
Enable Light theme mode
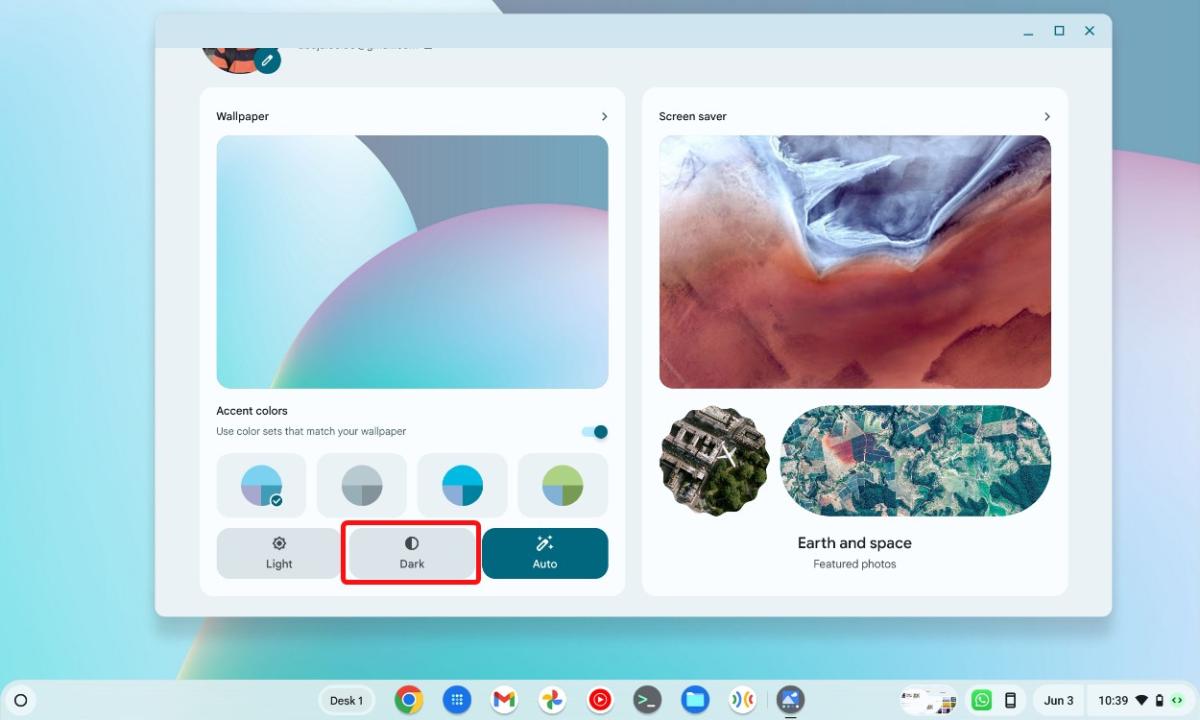pos(277,553)
